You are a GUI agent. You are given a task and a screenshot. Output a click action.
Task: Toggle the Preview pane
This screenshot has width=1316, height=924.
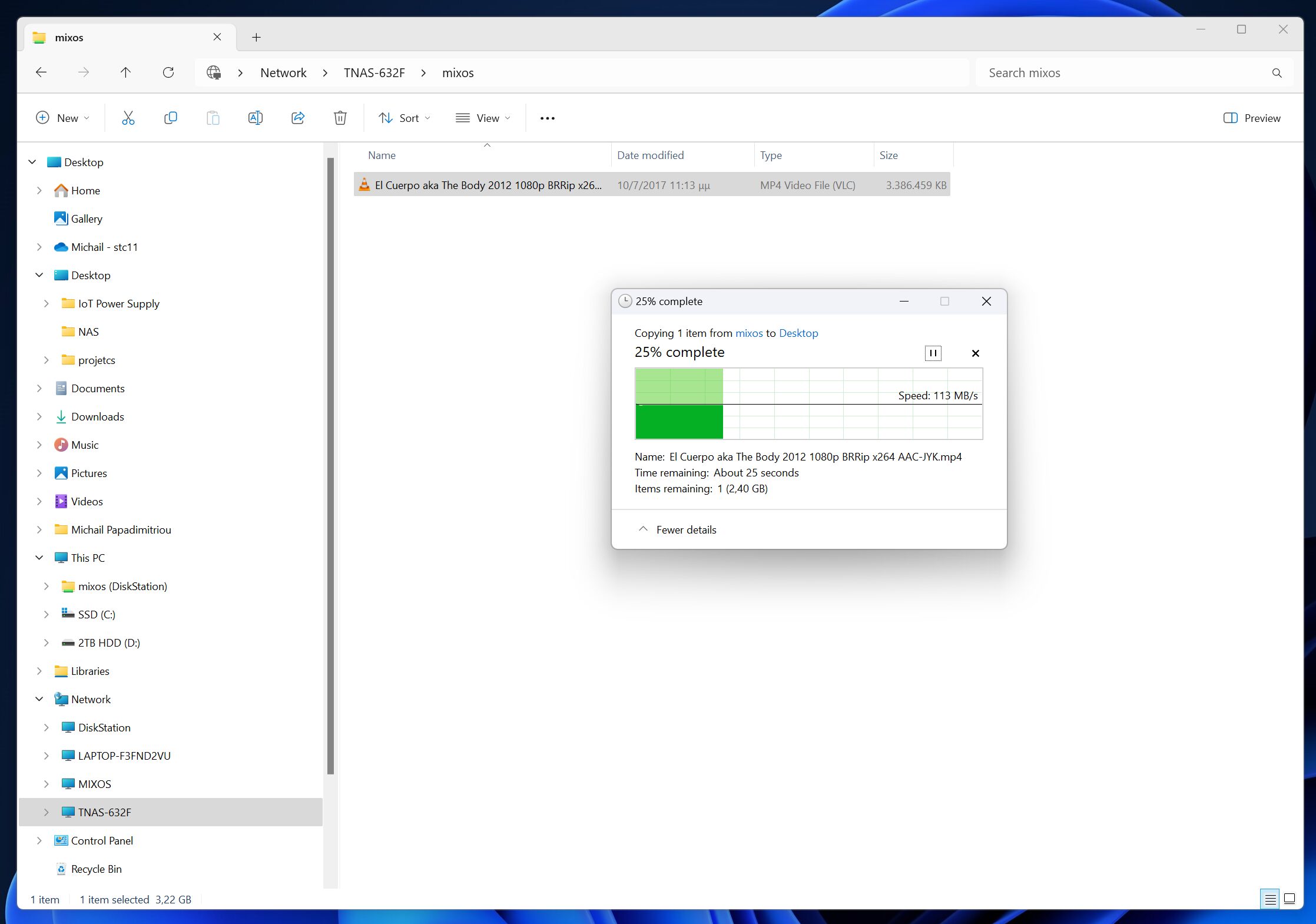click(x=1252, y=118)
